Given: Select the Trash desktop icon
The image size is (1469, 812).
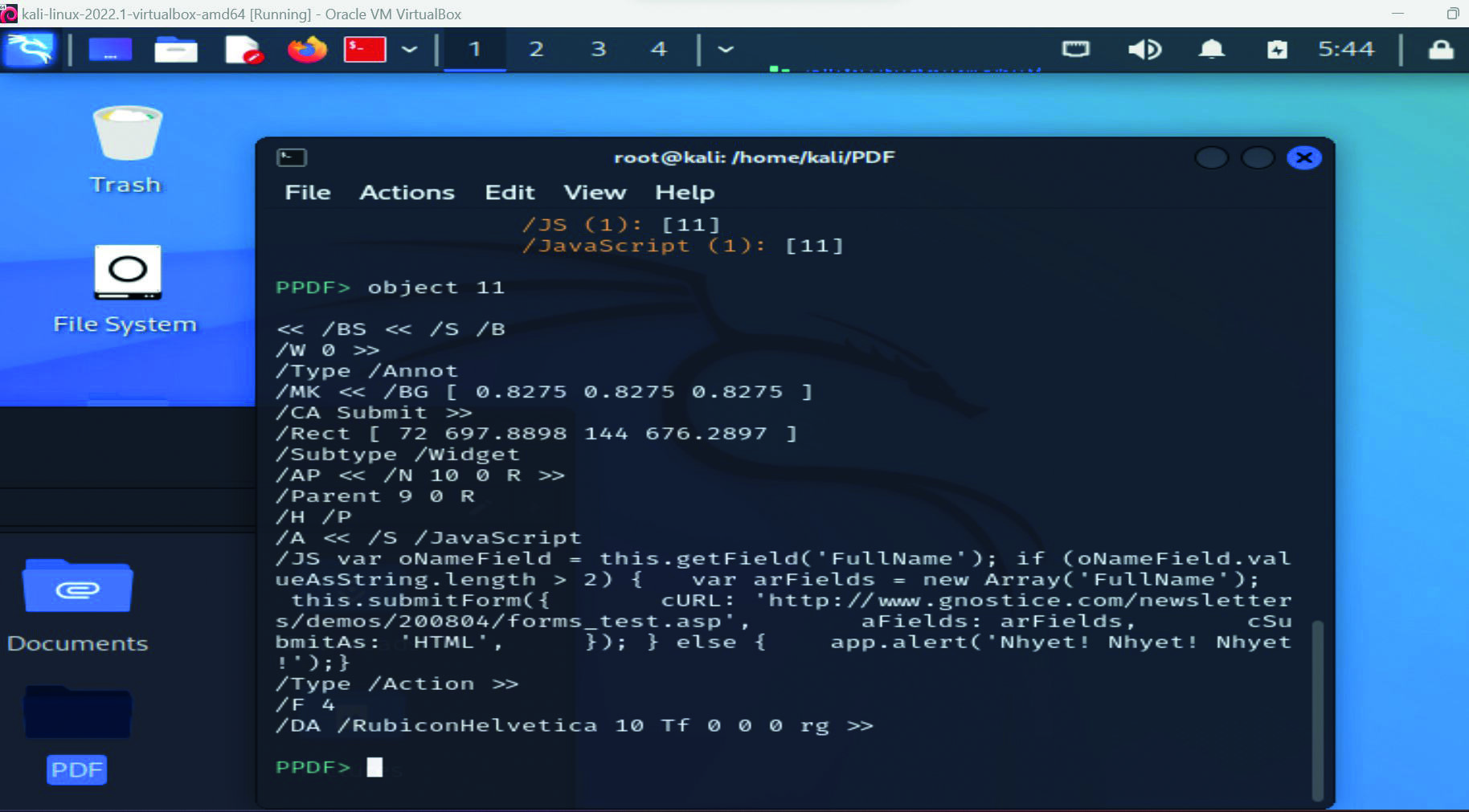Looking at the screenshot, I should [127, 150].
